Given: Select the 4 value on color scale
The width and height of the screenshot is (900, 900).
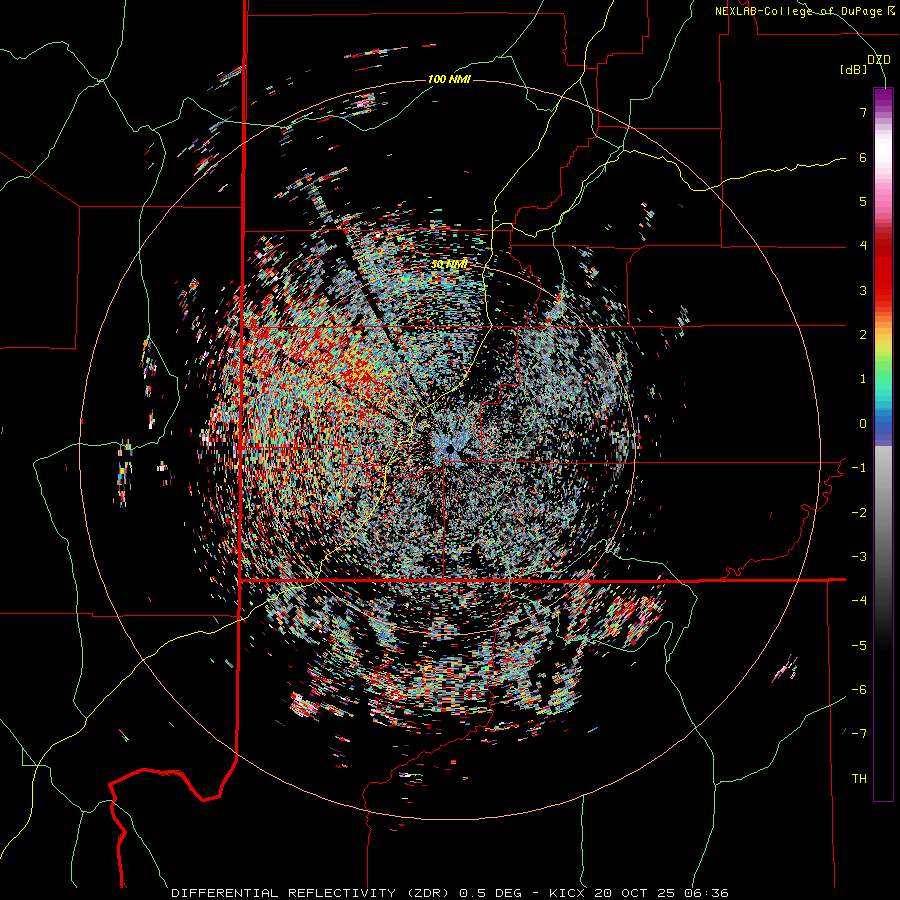Looking at the screenshot, I should pos(863,246).
